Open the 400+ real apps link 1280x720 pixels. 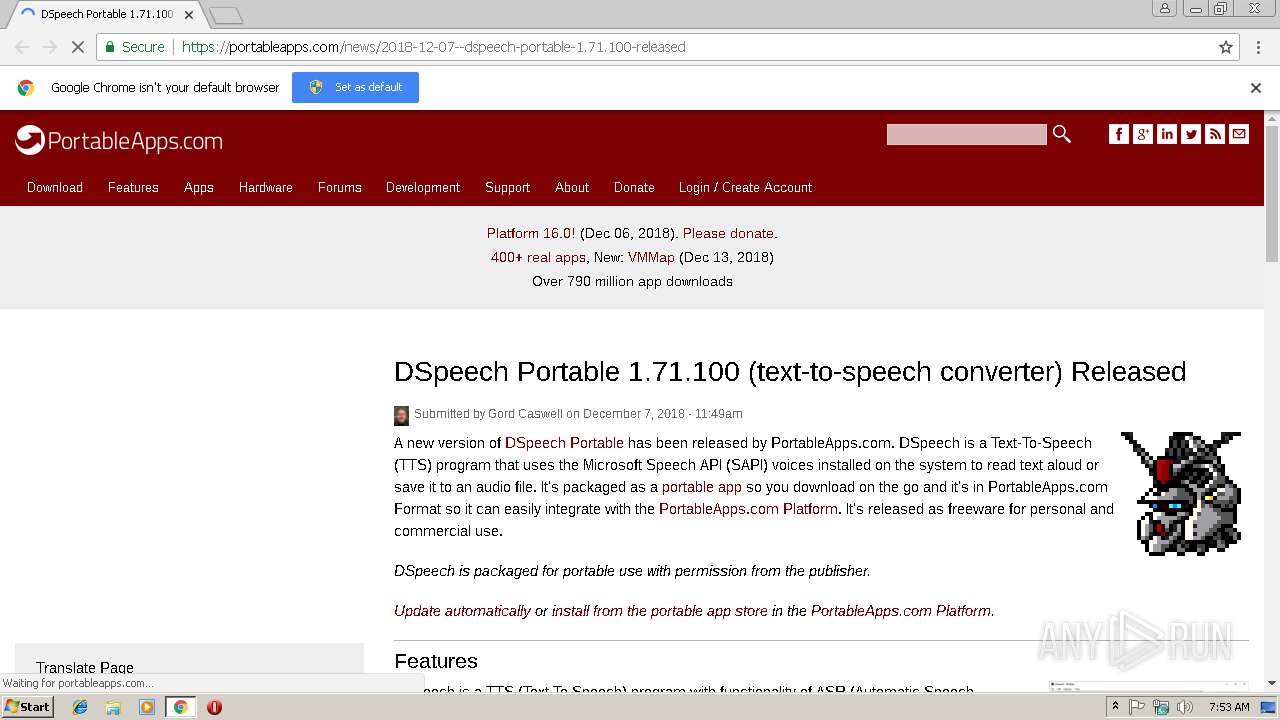pos(538,257)
